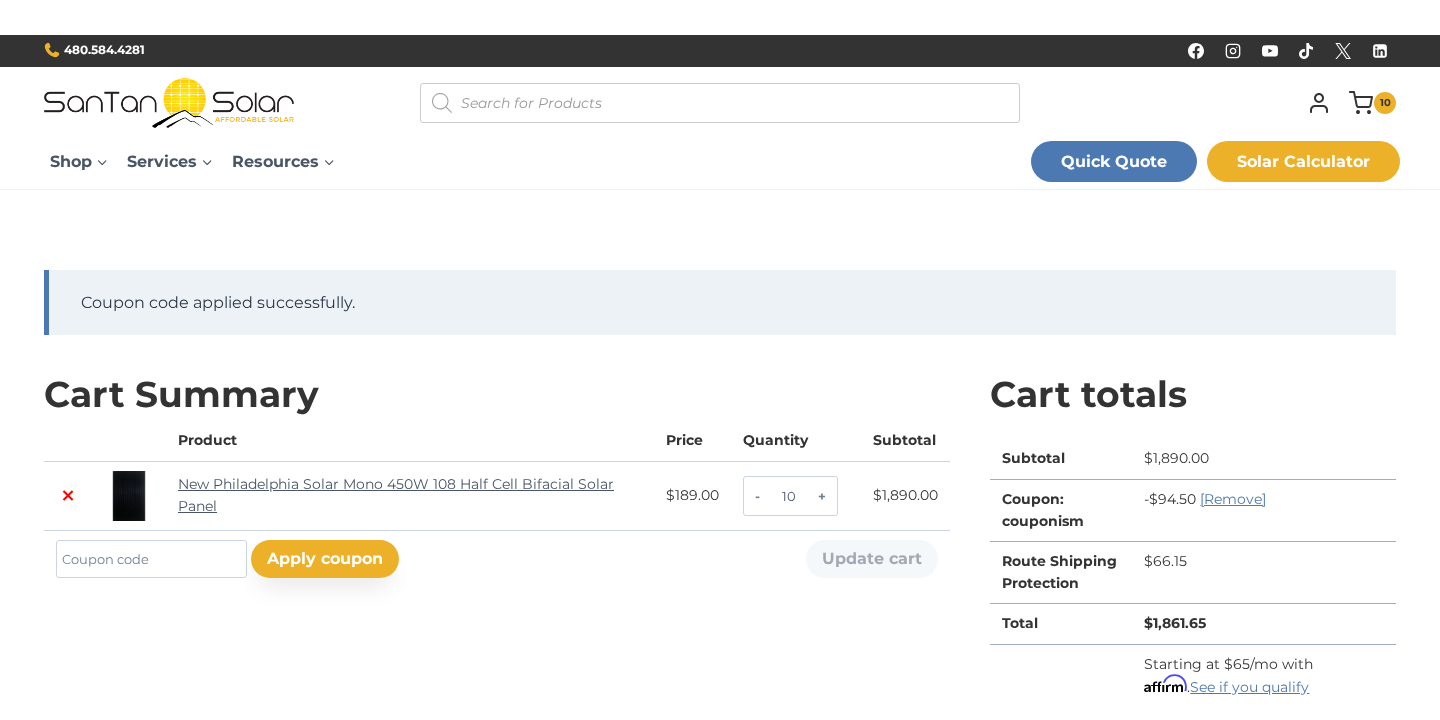The image size is (1440, 720).
Task: Click the item price $189.00
Action: [x=692, y=495]
